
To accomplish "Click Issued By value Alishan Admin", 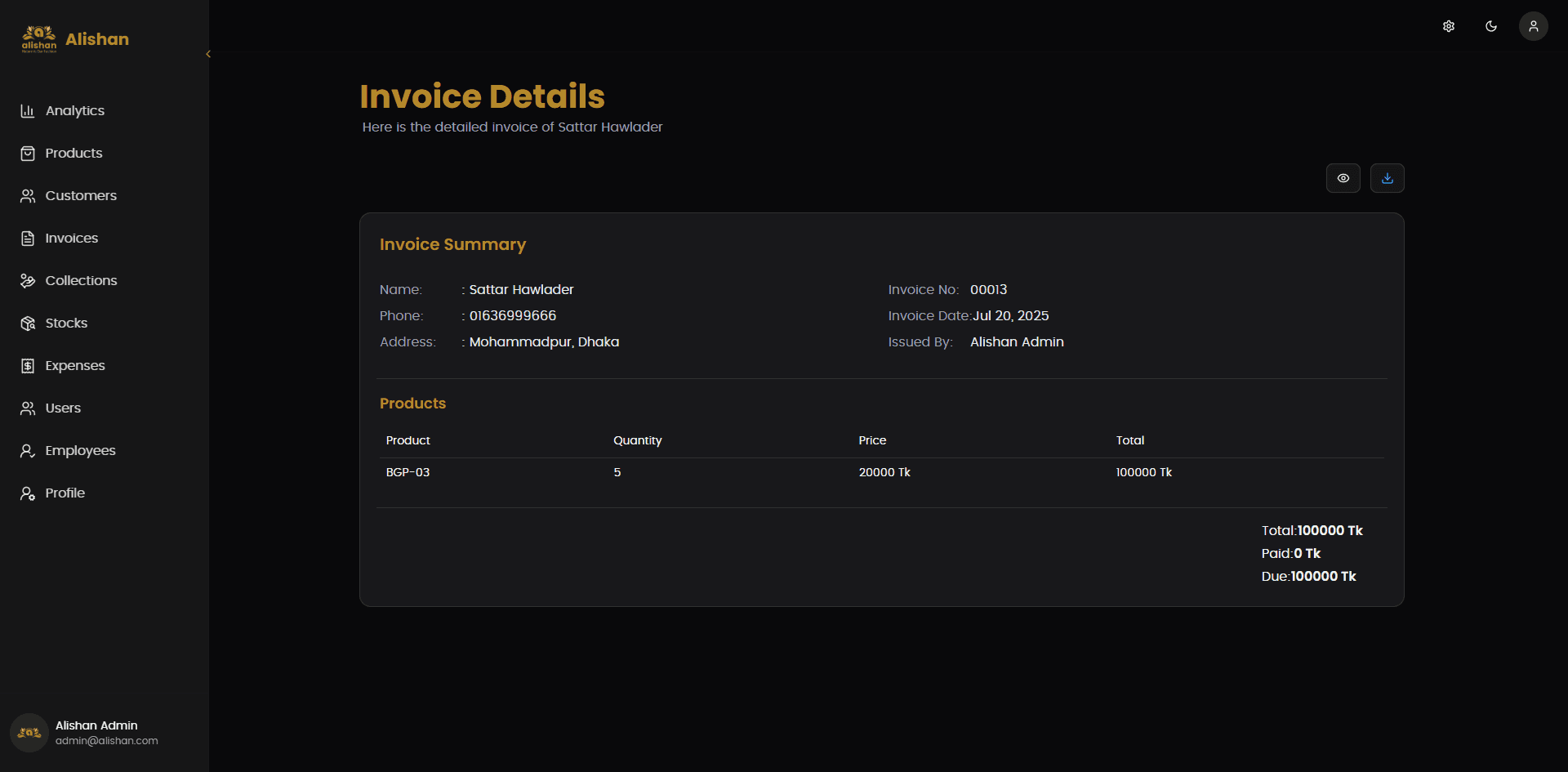I will pyautogui.click(x=1017, y=342).
